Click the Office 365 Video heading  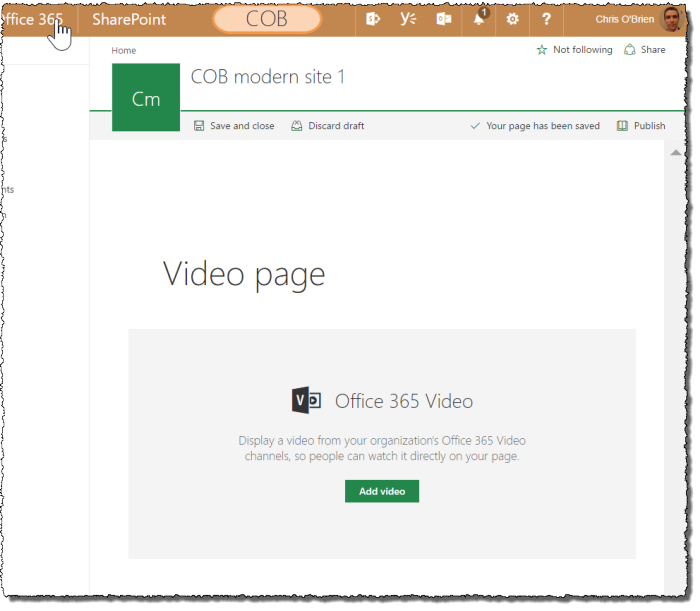pos(404,401)
